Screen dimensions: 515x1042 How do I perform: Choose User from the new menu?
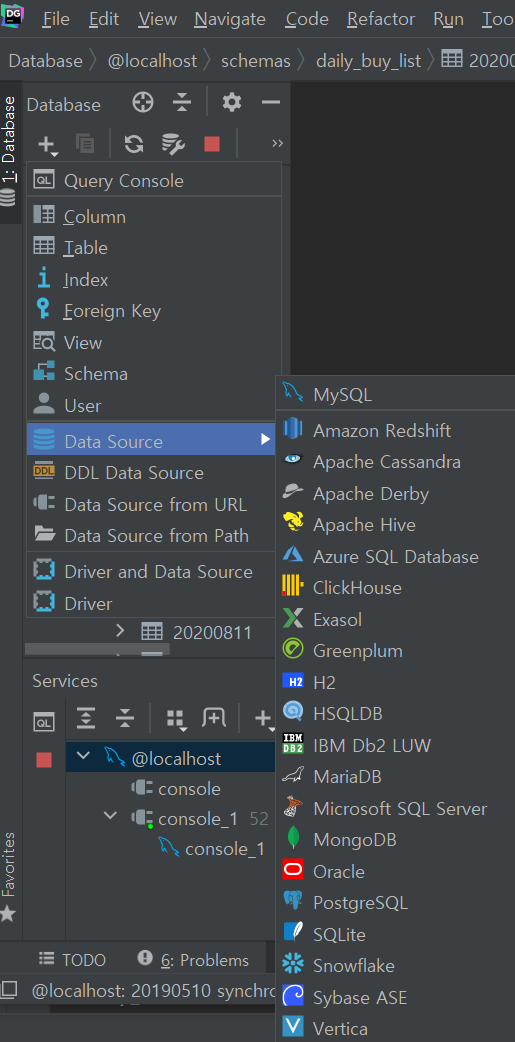pyautogui.click(x=154, y=405)
